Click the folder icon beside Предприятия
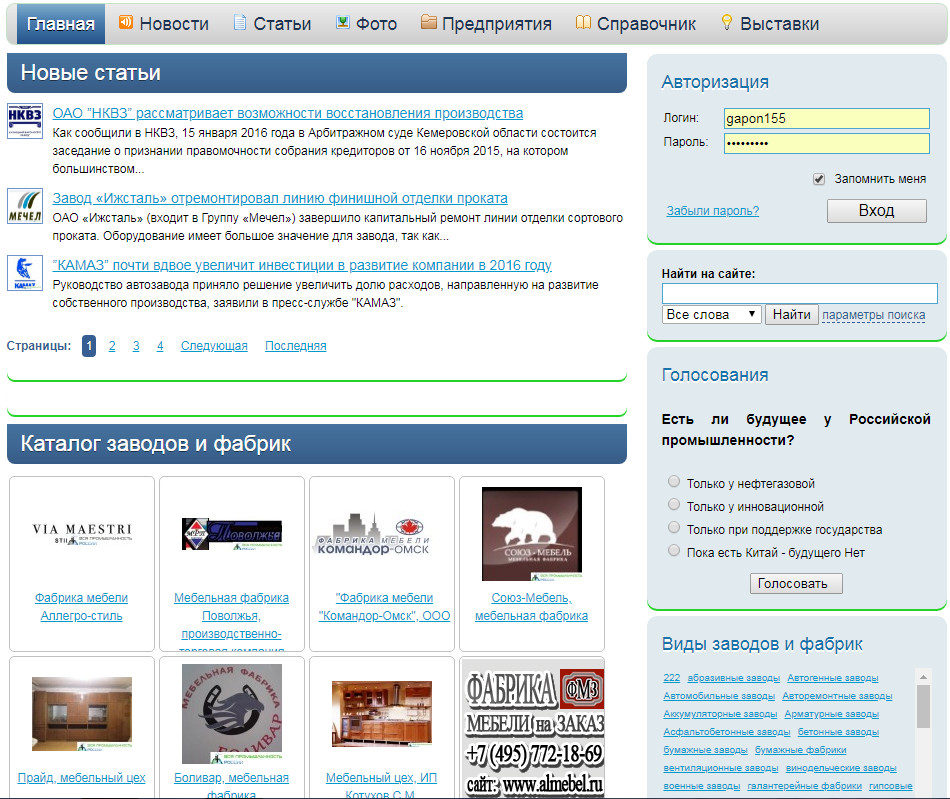 pos(428,22)
